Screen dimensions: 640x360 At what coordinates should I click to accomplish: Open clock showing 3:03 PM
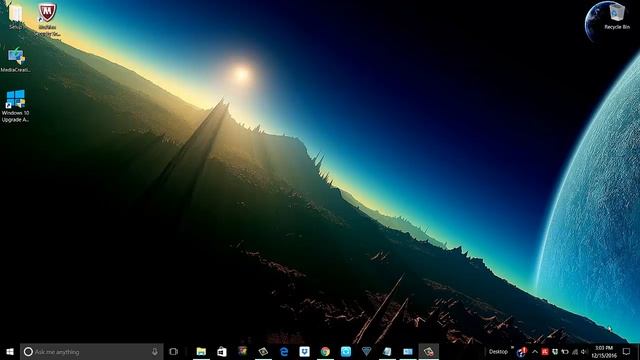[x=604, y=351]
